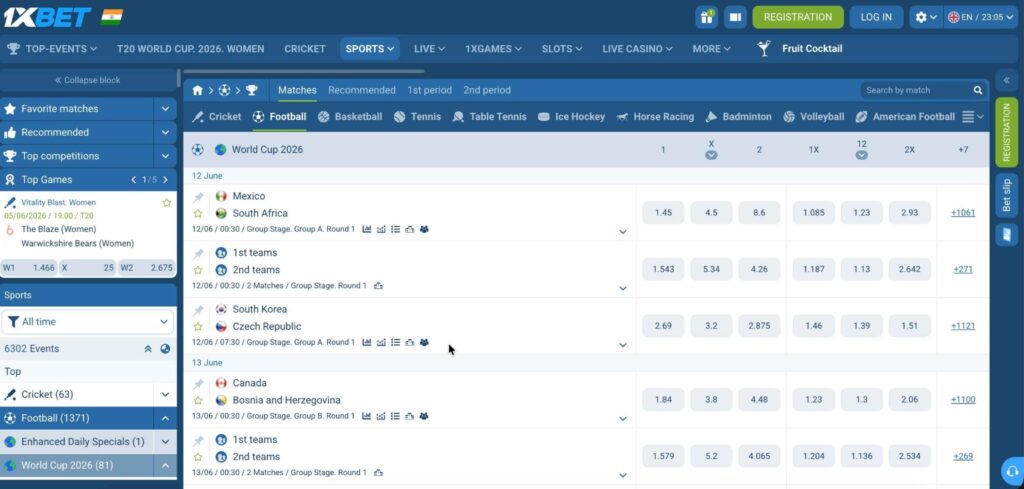Open podium icon for 12 June 1st teams row

[x=378, y=285]
